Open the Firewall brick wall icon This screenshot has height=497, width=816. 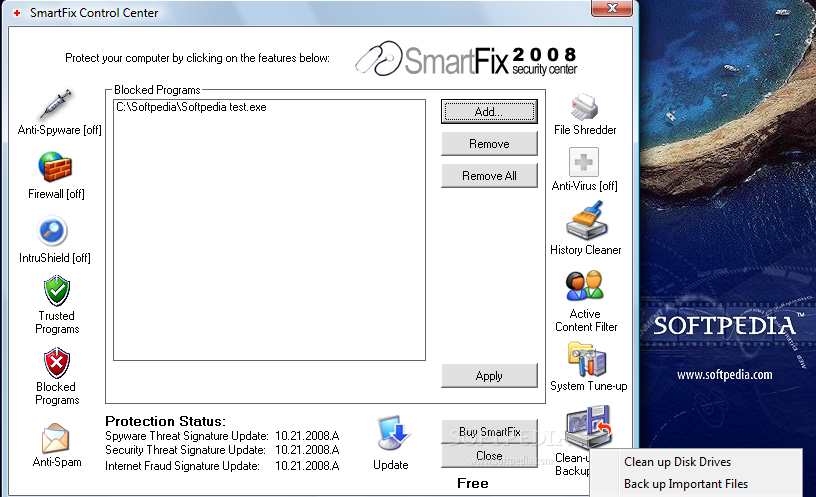click(55, 167)
